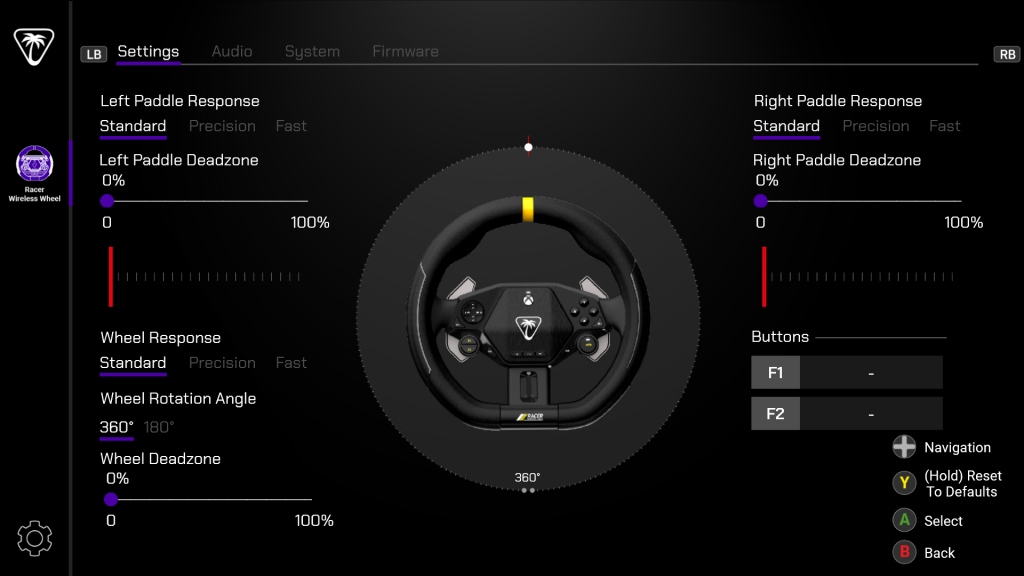Click the right paddle input level meter
The height and width of the screenshot is (576, 1024).
click(857, 277)
